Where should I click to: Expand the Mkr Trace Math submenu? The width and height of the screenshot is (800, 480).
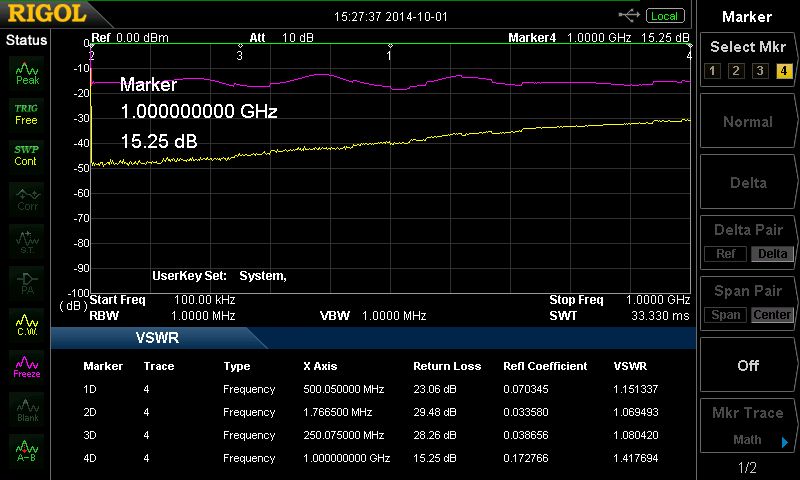[x=748, y=426]
